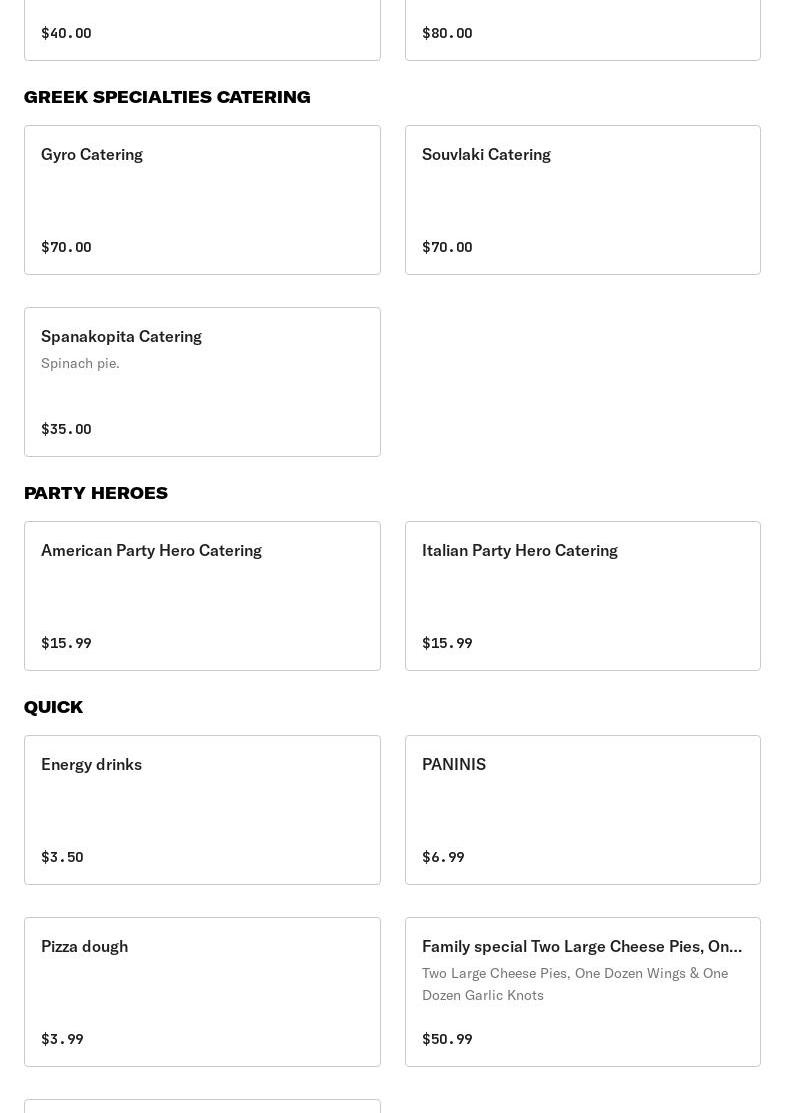Click the $50.99 Family special price
The image size is (785, 1113).
tap(447, 1039)
